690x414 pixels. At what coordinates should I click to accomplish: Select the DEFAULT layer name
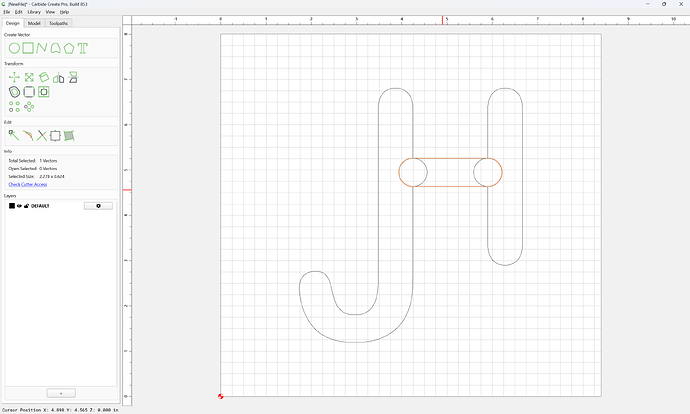(x=40, y=206)
